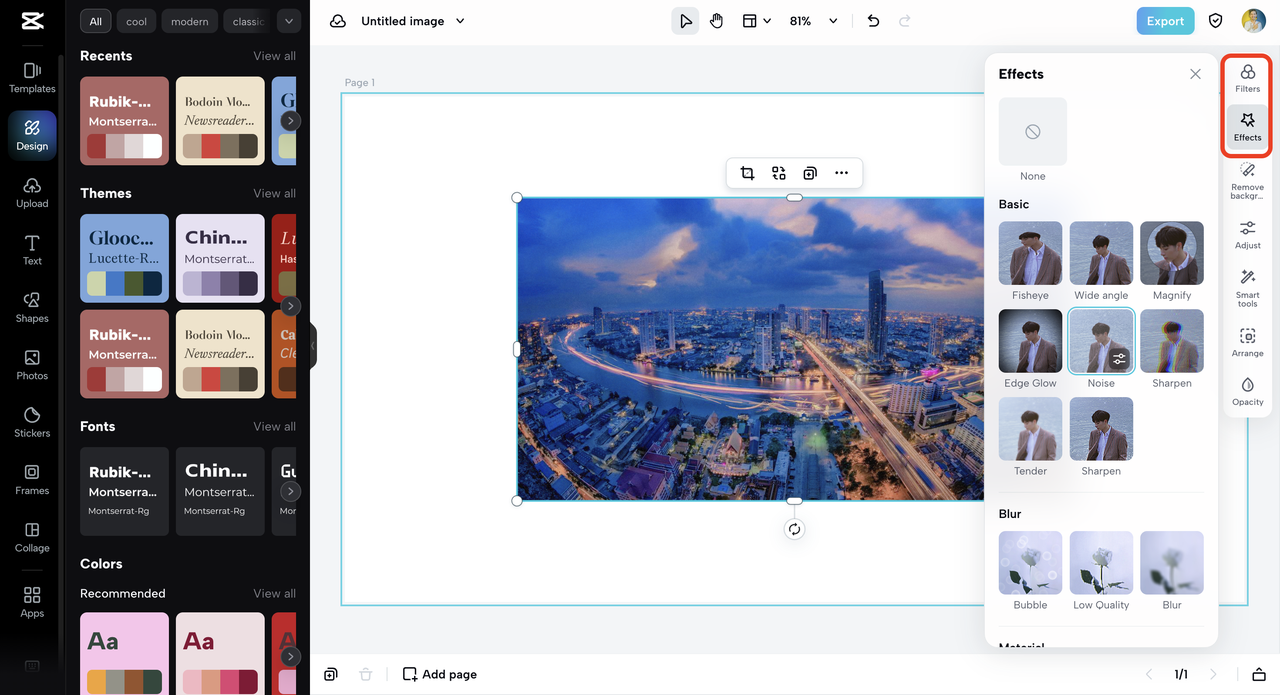1280x695 pixels.
Task: Select the Text tool in sidebar
Action: (32, 250)
